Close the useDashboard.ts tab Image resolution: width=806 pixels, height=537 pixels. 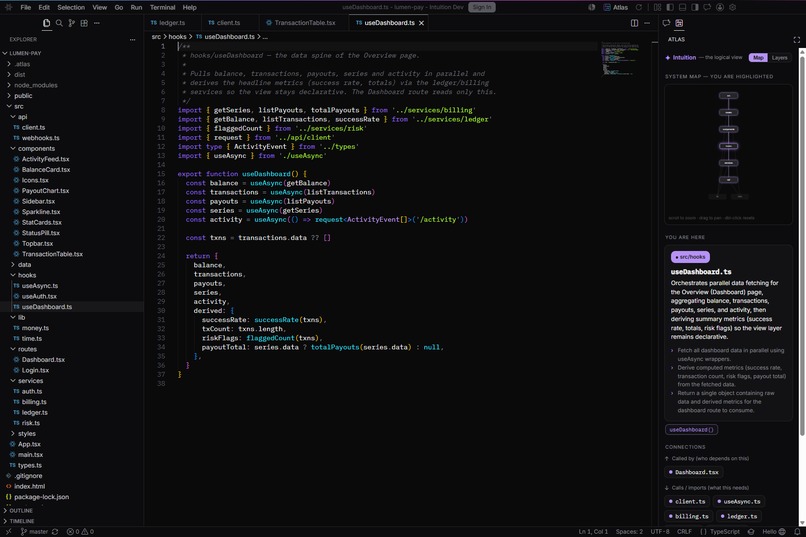click(x=422, y=23)
